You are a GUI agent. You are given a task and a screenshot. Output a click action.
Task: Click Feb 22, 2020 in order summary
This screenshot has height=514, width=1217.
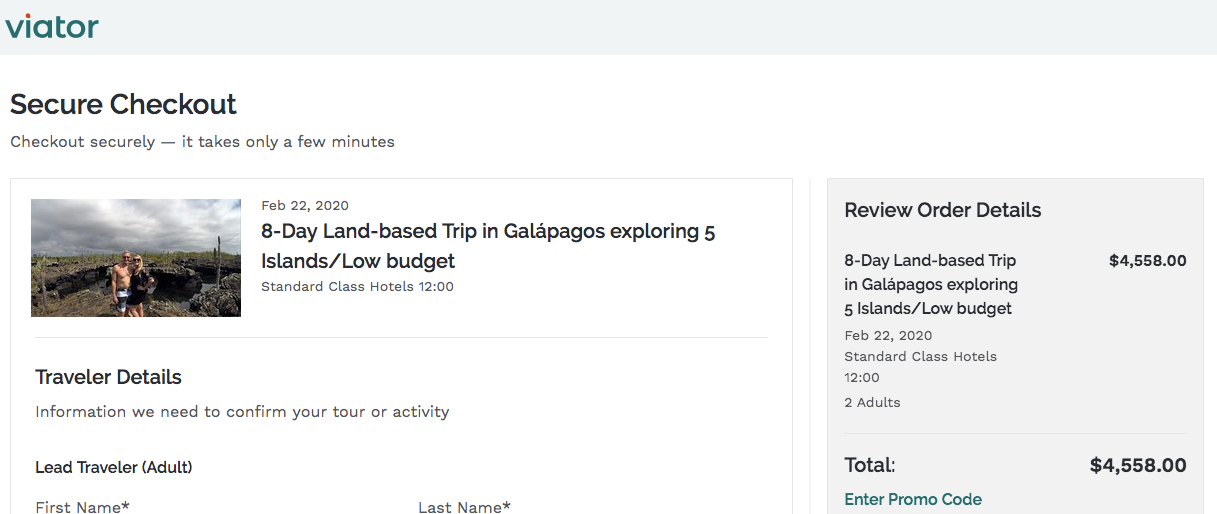888,335
